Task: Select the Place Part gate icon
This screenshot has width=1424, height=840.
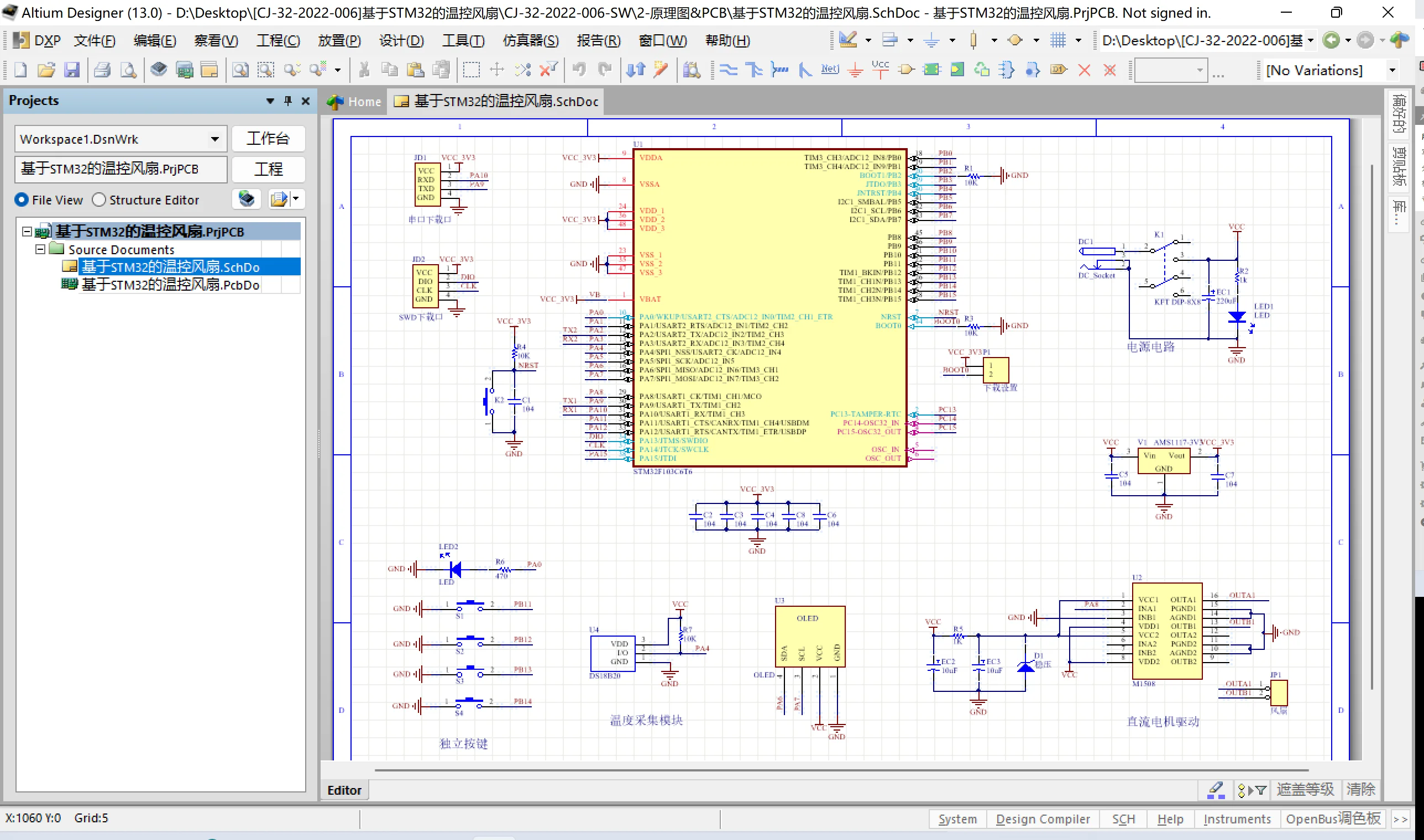Action: [x=906, y=70]
